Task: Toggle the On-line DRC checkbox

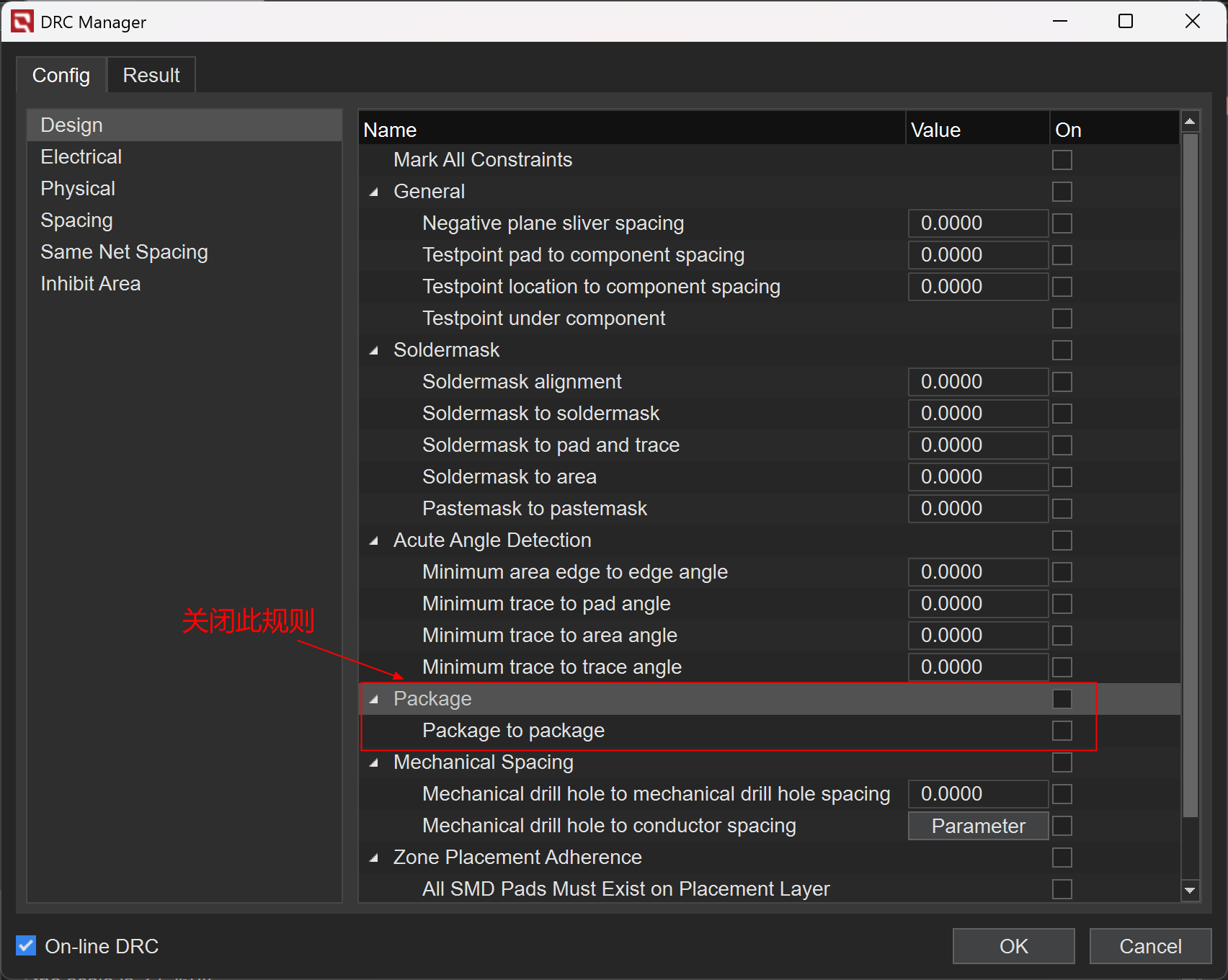Action: point(26,945)
